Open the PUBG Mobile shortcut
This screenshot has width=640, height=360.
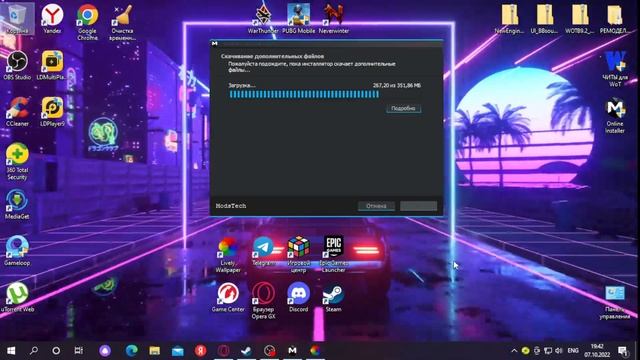click(298, 19)
